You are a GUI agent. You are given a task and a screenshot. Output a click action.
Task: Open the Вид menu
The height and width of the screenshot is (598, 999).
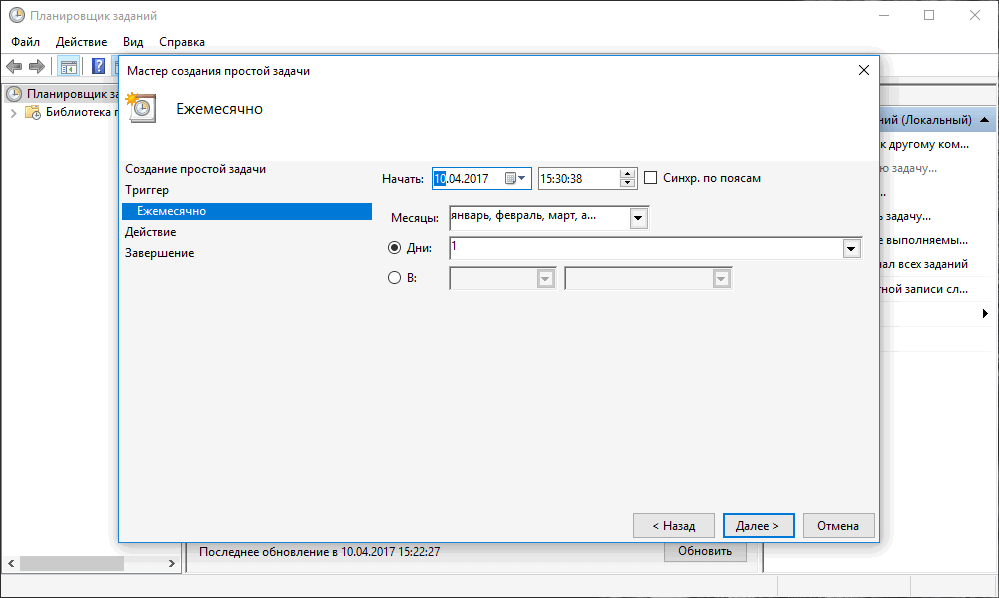tap(133, 42)
